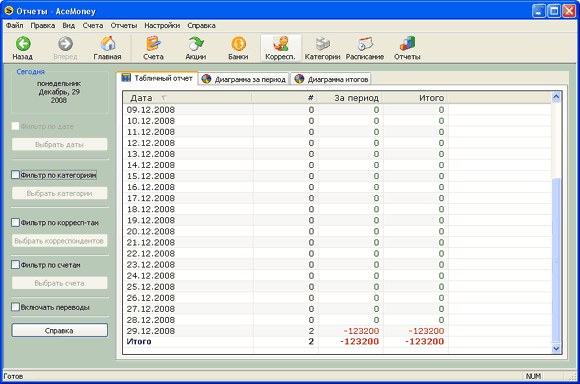This screenshot has width=580, height=384.
Task: Click the Справка button in sidebar
Action: (x=60, y=330)
